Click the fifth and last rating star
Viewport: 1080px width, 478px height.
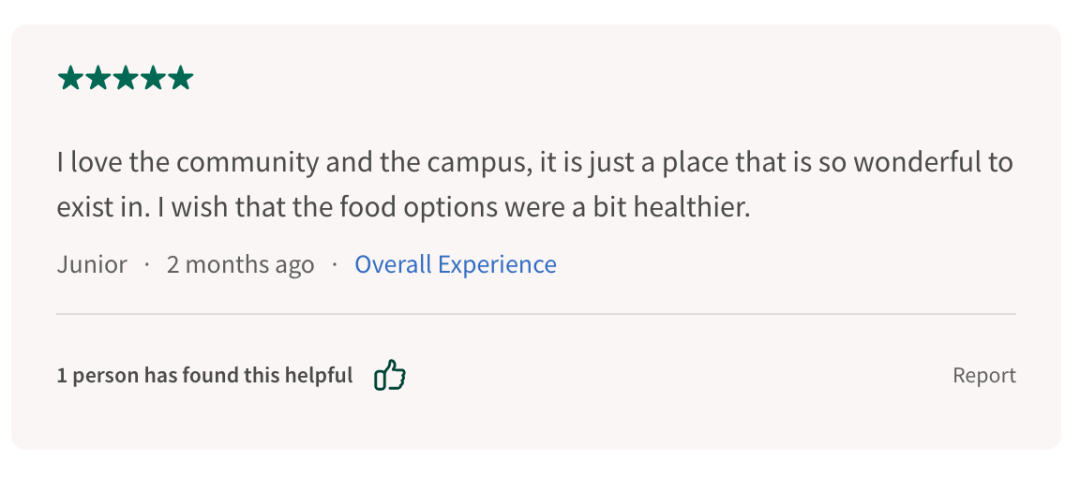180,79
